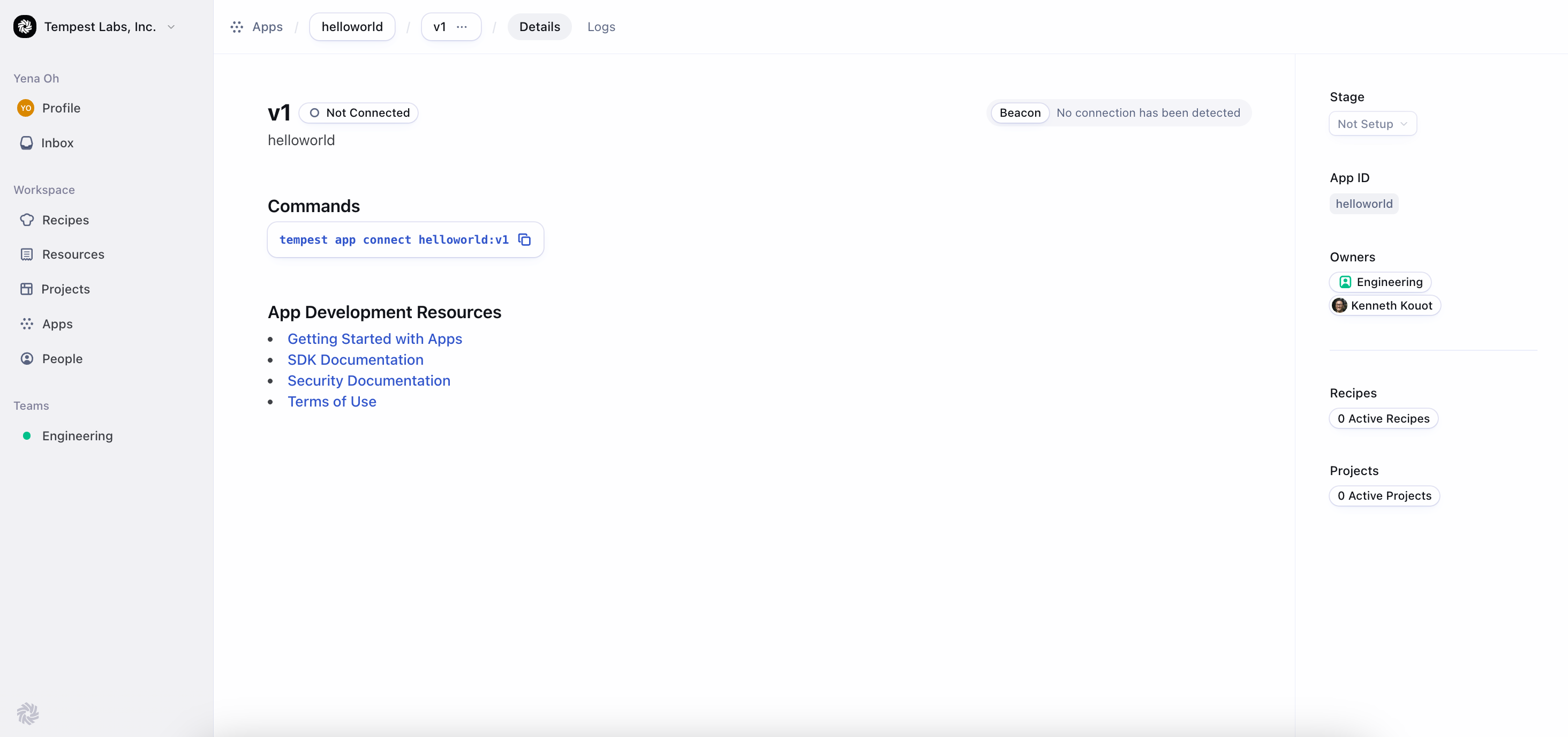Click the Recipes icon in sidebar
The height and width of the screenshot is (737, 1568).
coord(27,219)
